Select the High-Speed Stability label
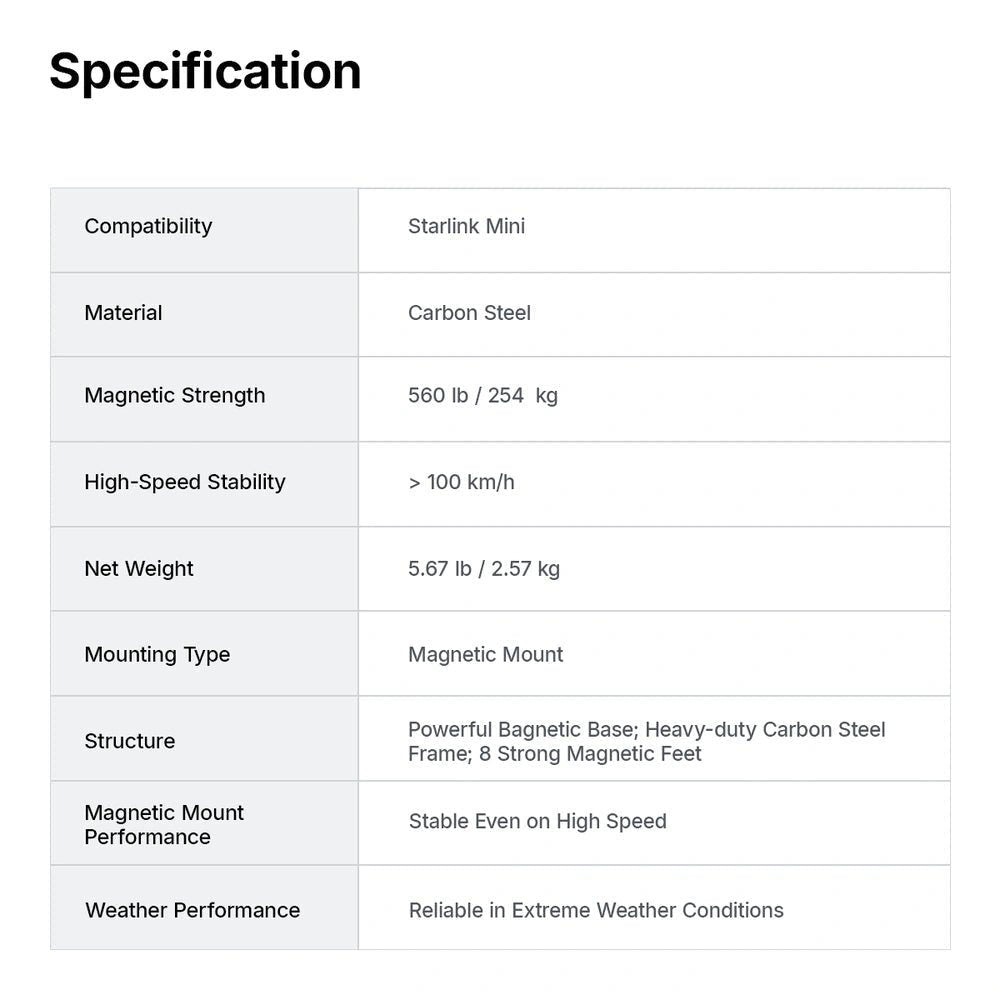This screenshot has height=1000, width=1000. pos(185,482)
